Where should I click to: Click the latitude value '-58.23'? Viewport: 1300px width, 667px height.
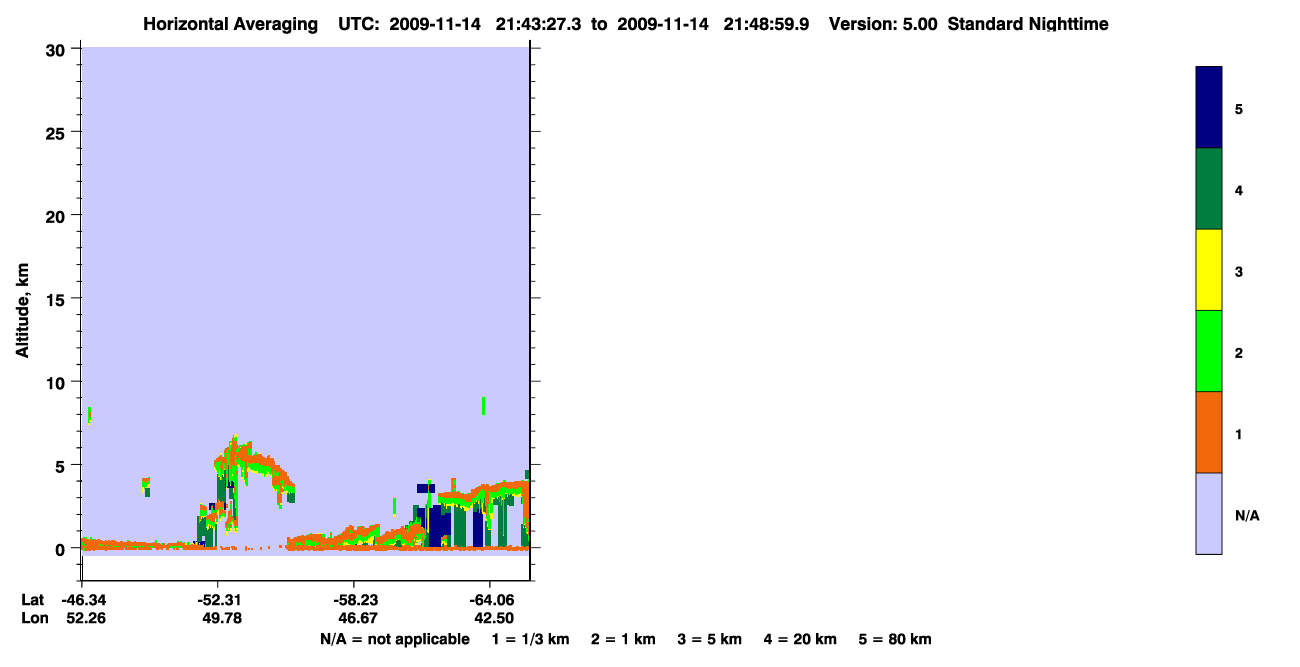pyautogui.click(x=355, y=599)
